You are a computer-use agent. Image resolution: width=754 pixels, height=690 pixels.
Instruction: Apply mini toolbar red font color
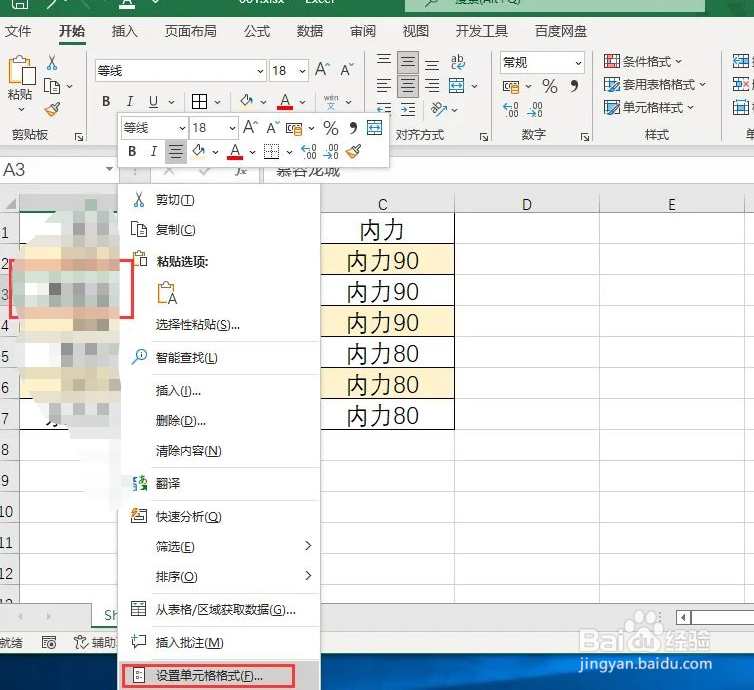point(235,151)
